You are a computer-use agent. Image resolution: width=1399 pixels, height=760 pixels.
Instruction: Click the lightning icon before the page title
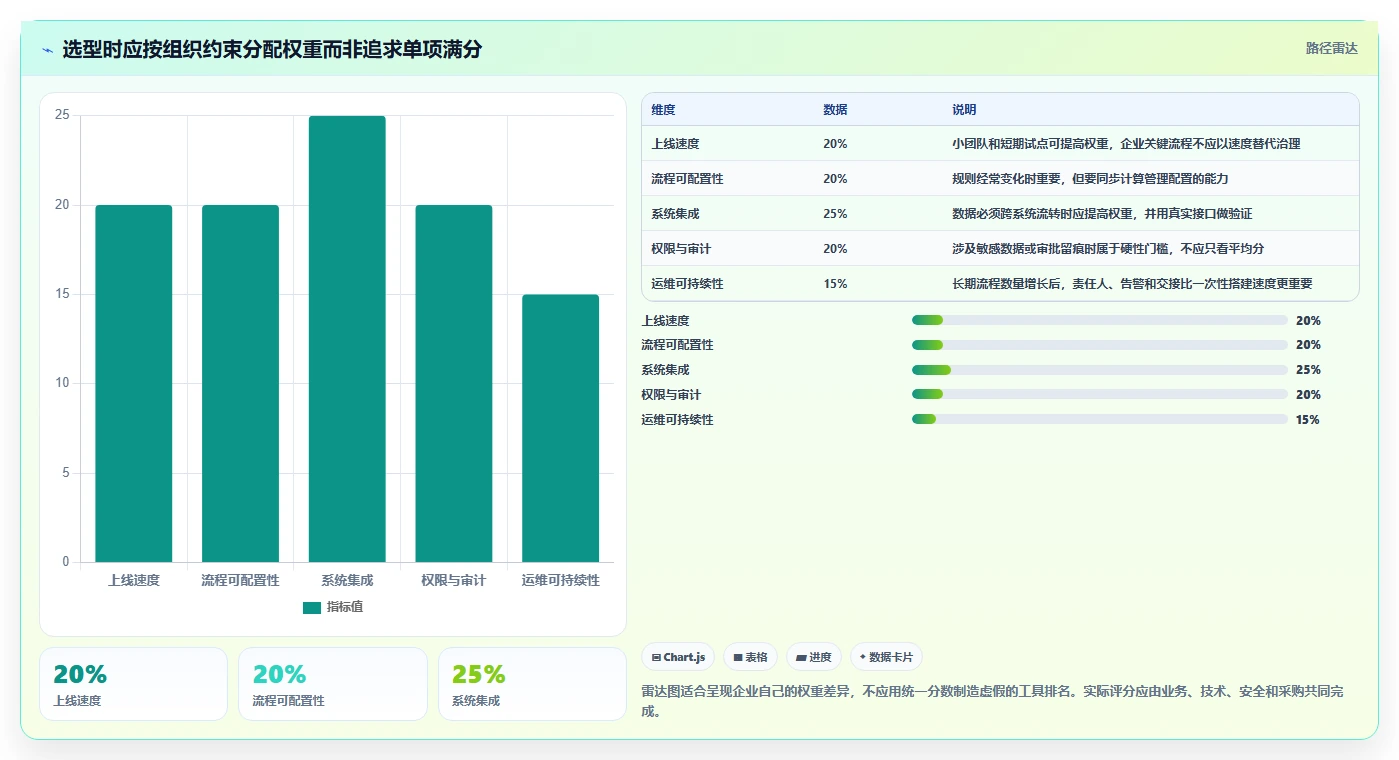(x=48, y=50)
